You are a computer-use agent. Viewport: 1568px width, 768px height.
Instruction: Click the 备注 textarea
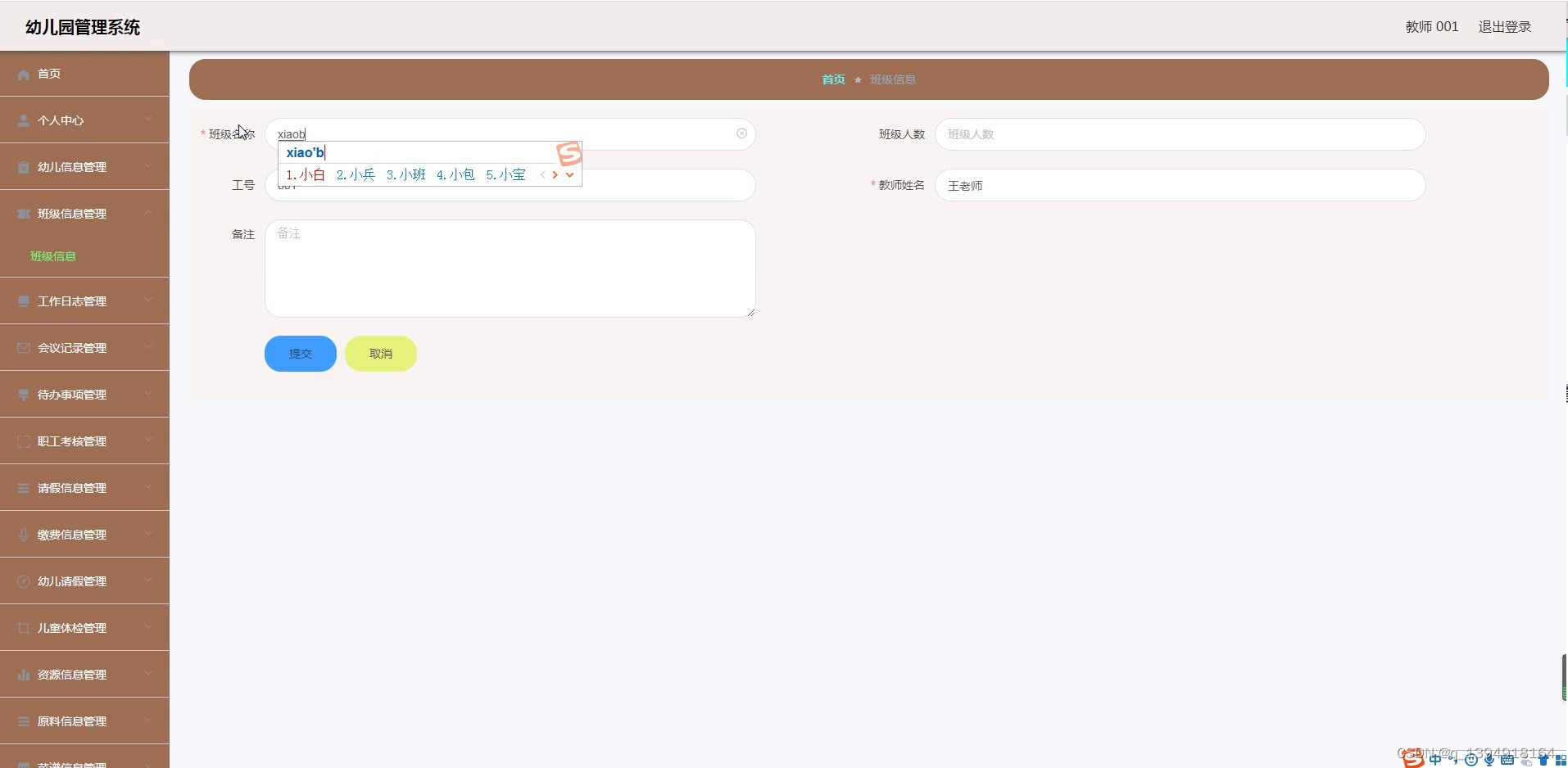pyautogui.click(x=510, y=269)
